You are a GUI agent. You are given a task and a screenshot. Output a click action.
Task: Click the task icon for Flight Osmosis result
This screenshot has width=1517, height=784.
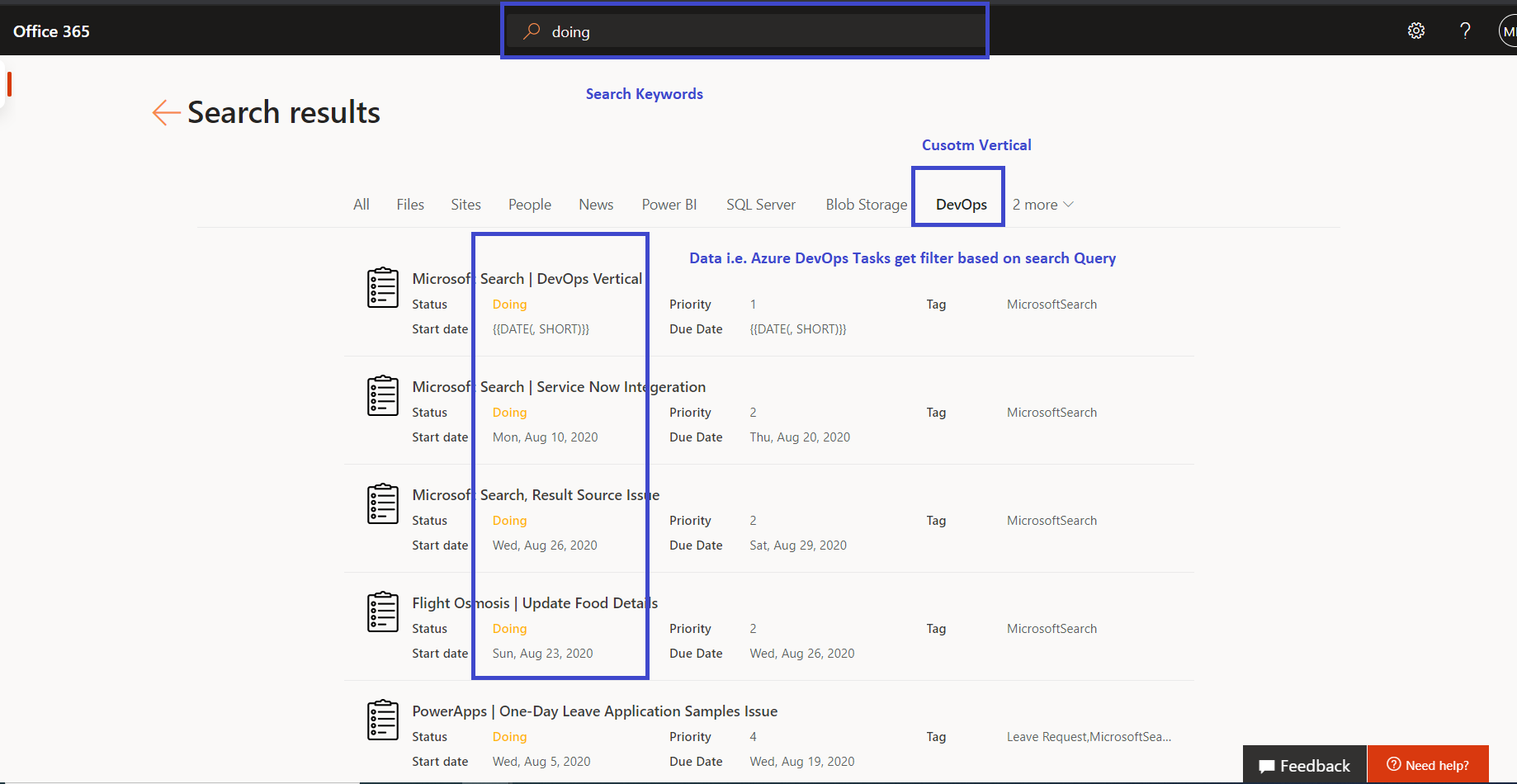(382, 611)
